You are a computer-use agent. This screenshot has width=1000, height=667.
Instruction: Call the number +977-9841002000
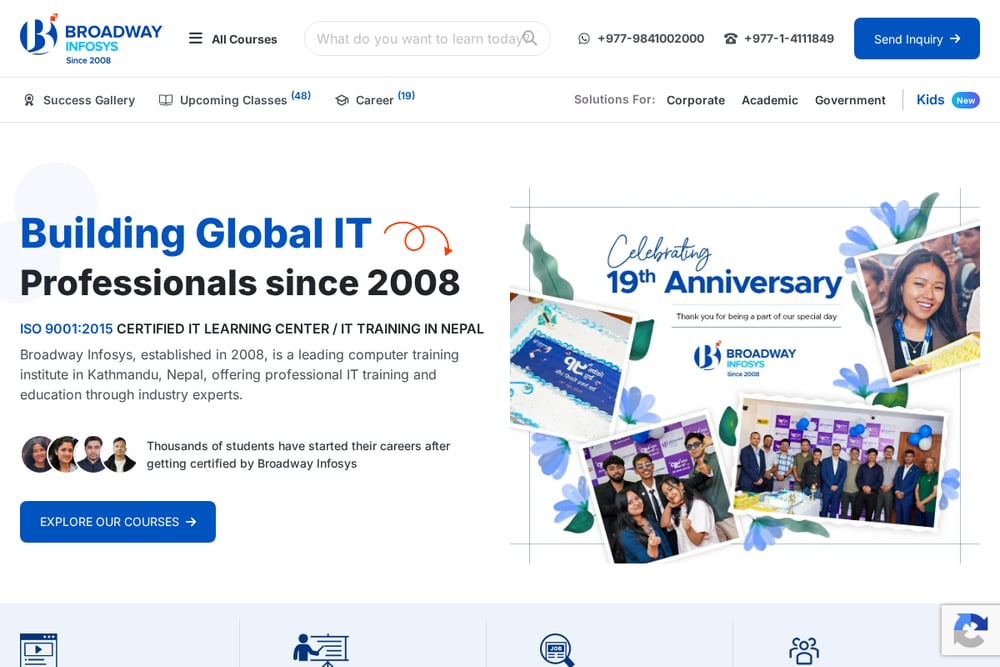(651, 38)
